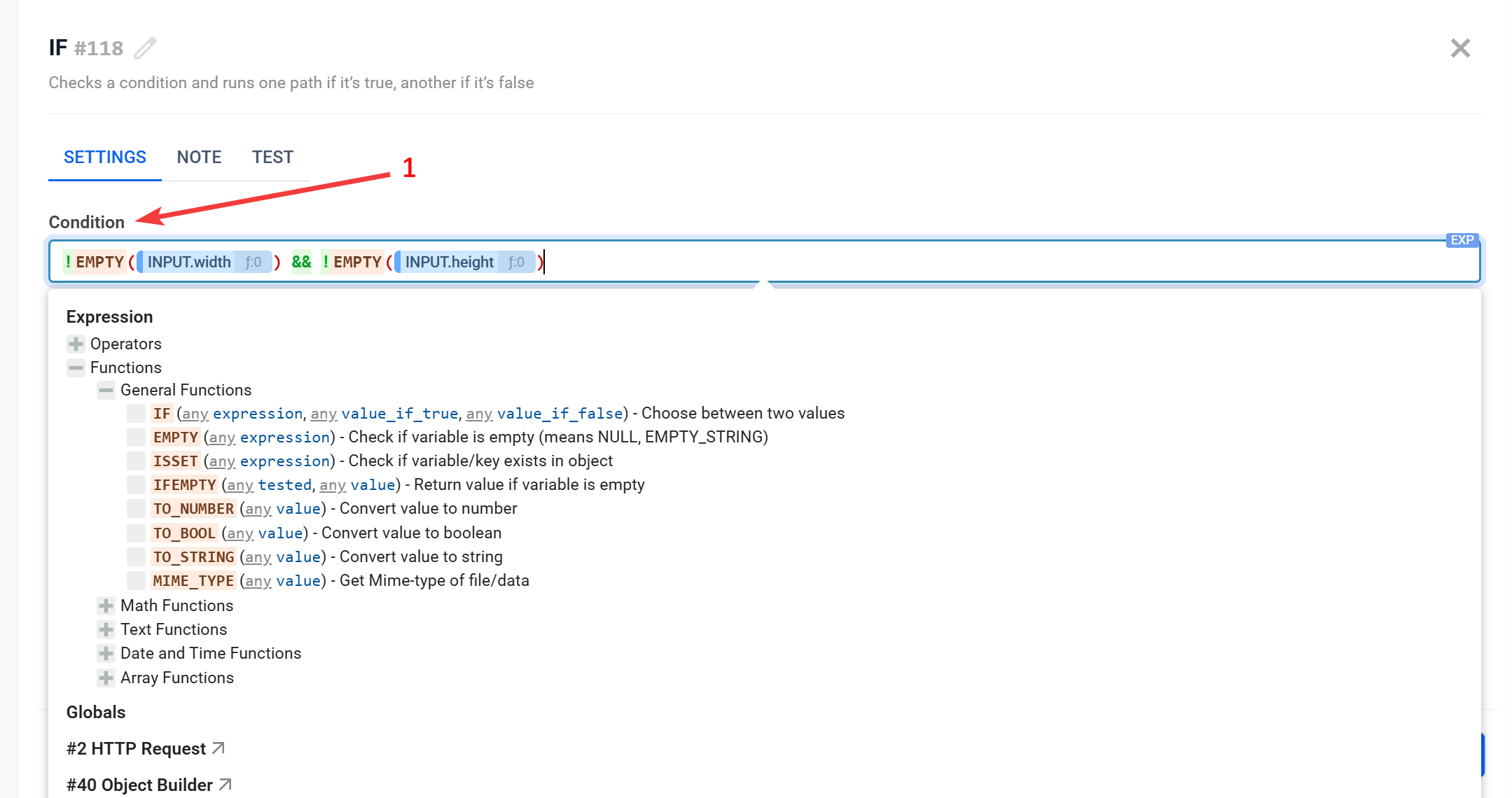Click the EXP badge on condition field
This screenshot has width=1512, height=798.
click(x=1462, y=240)
